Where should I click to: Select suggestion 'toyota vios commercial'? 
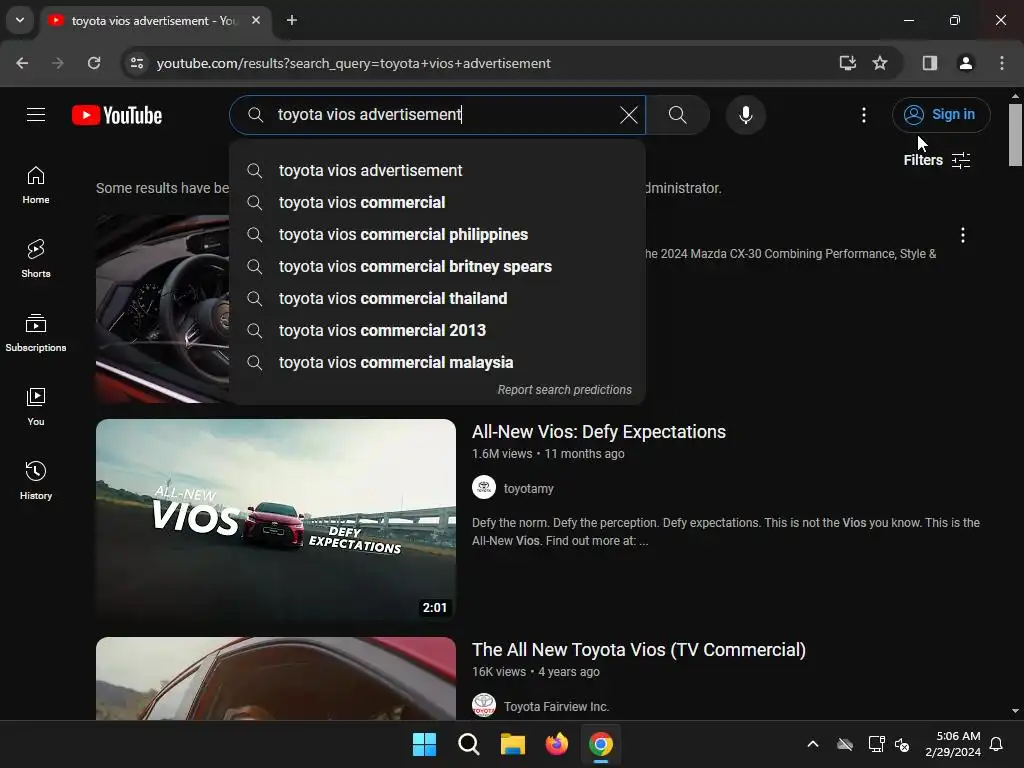pos(437,202)
